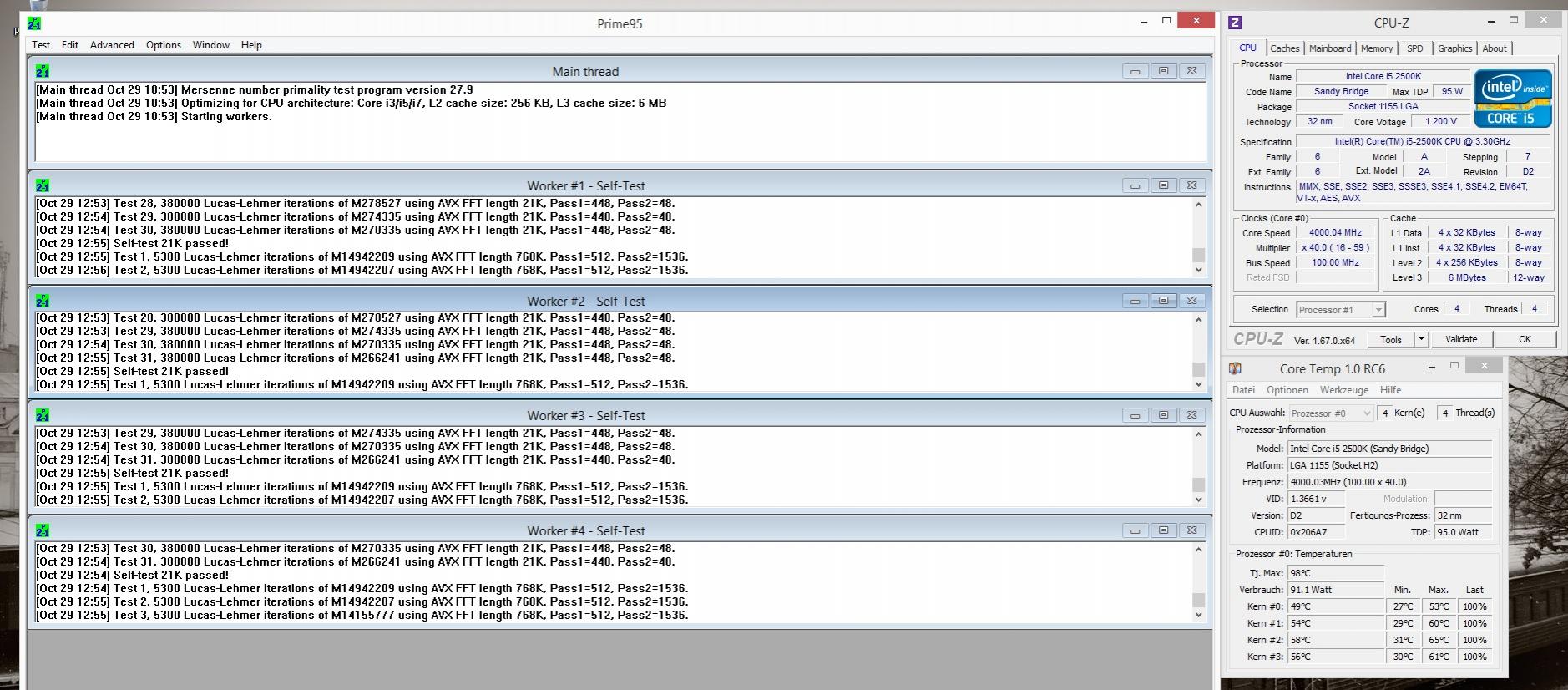Click the Kern #2 temperature 58°C value

tap(1336, 640)
